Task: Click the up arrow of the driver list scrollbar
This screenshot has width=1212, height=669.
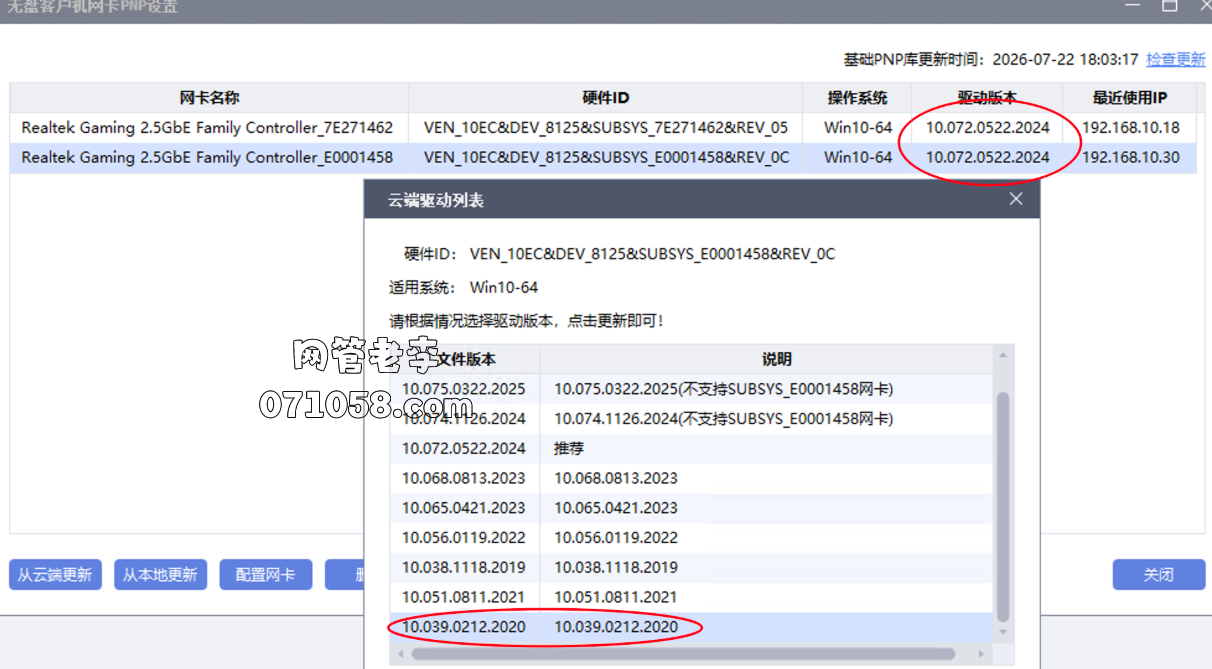Action: 1004,354
